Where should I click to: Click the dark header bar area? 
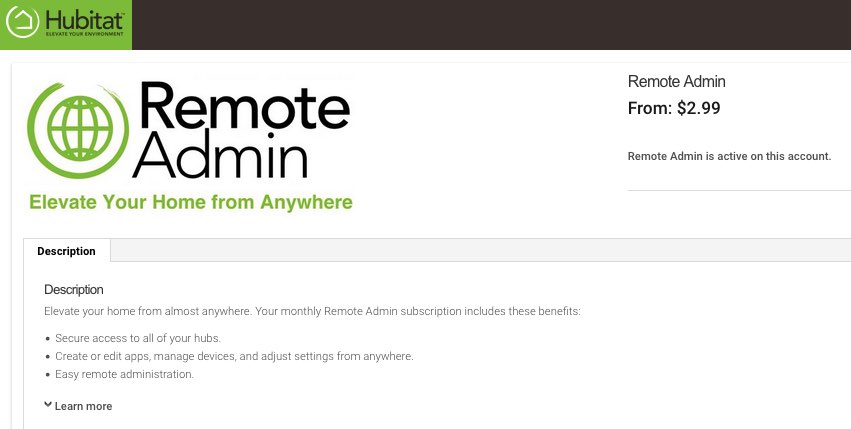[x=491, y=24]
